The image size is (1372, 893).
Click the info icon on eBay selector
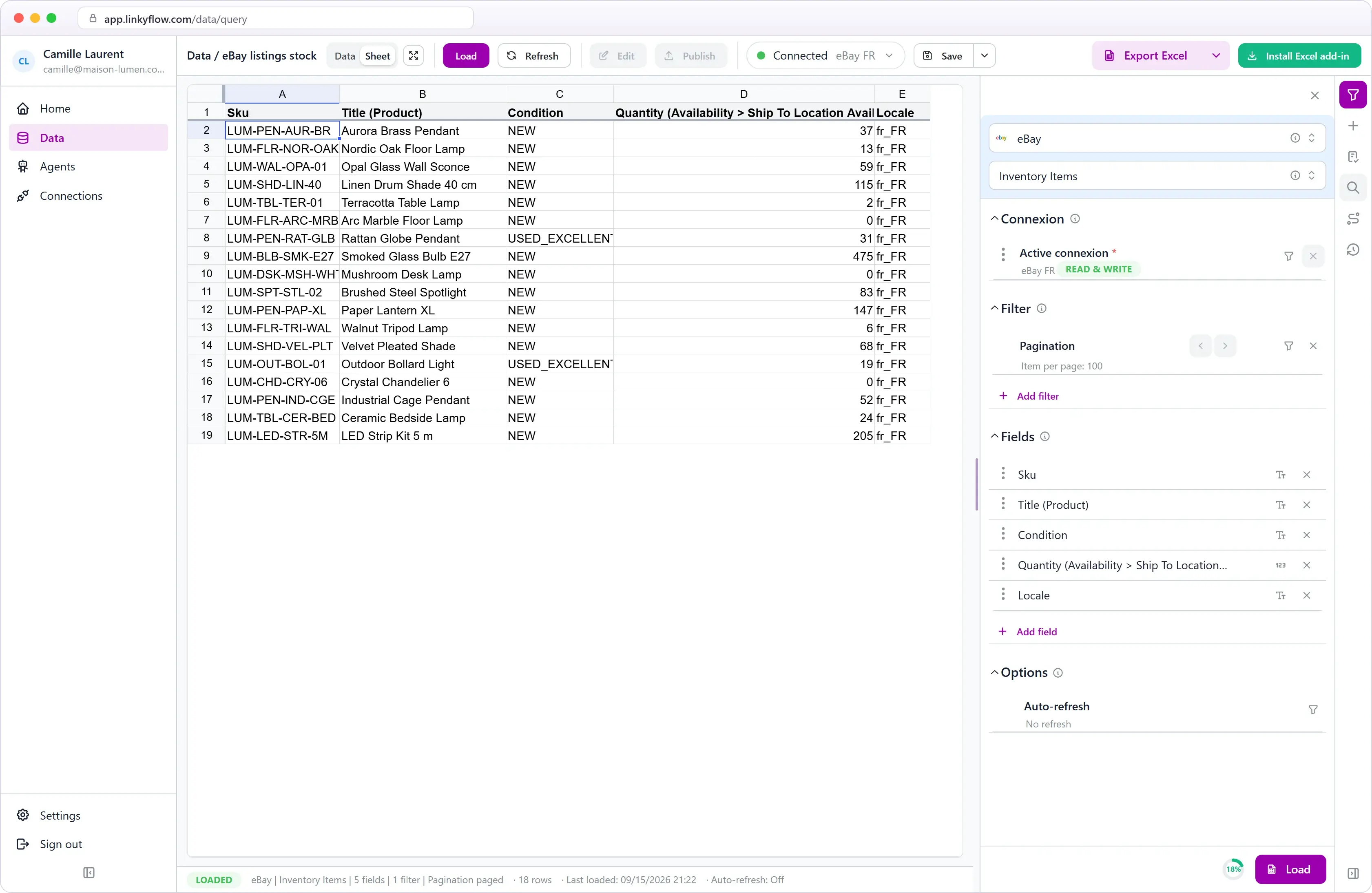point(1295,138)
